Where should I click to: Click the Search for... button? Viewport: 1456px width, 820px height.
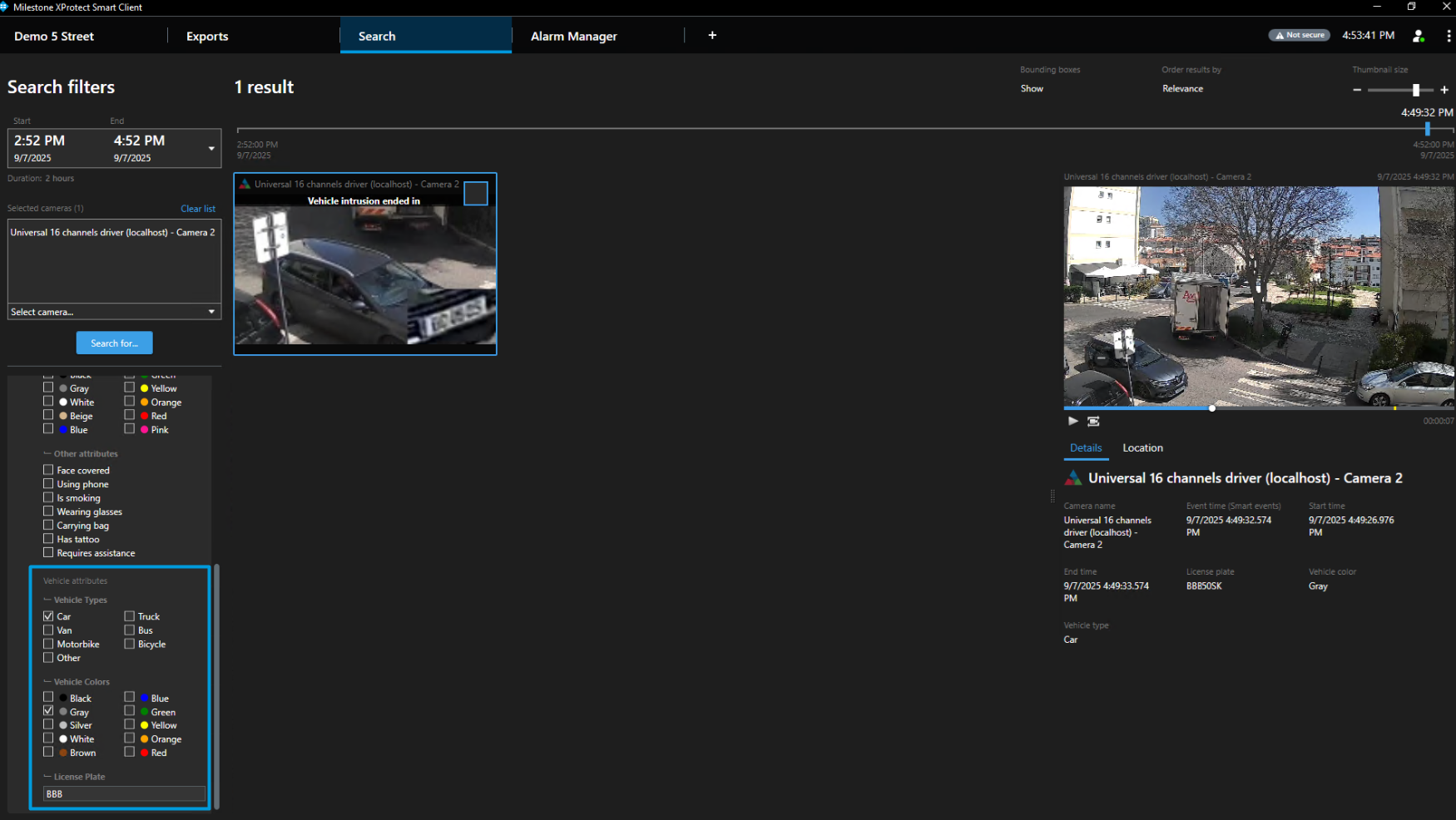click(114, 343)
